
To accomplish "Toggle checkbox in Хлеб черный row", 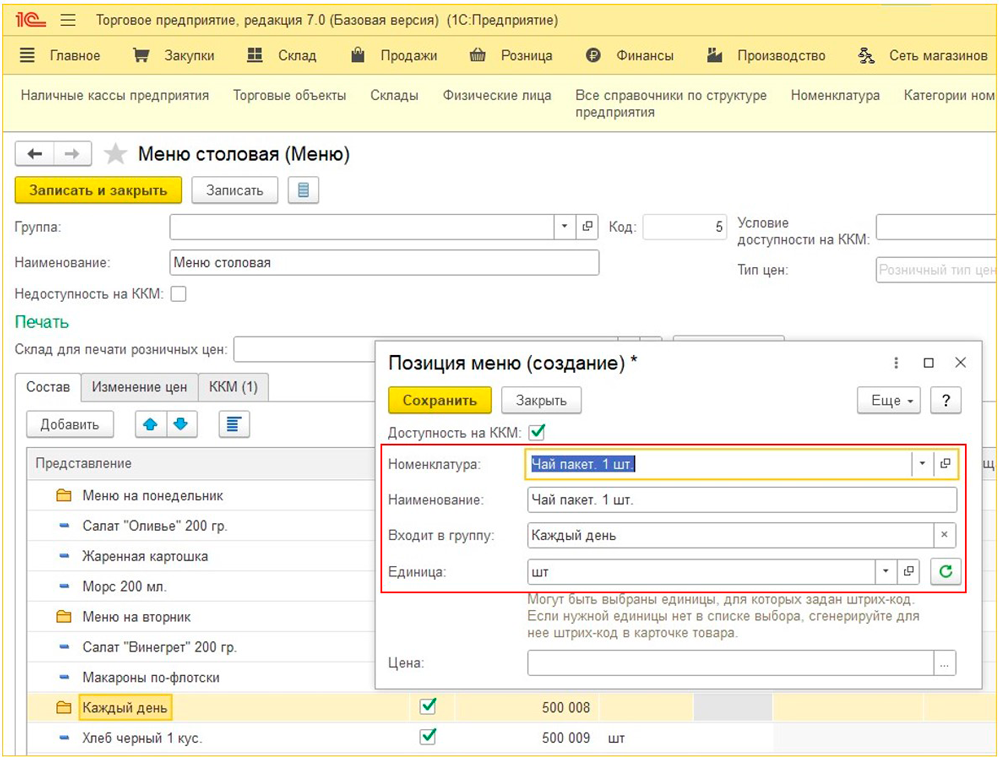I will pyautogui.click(x=428, y=737).
